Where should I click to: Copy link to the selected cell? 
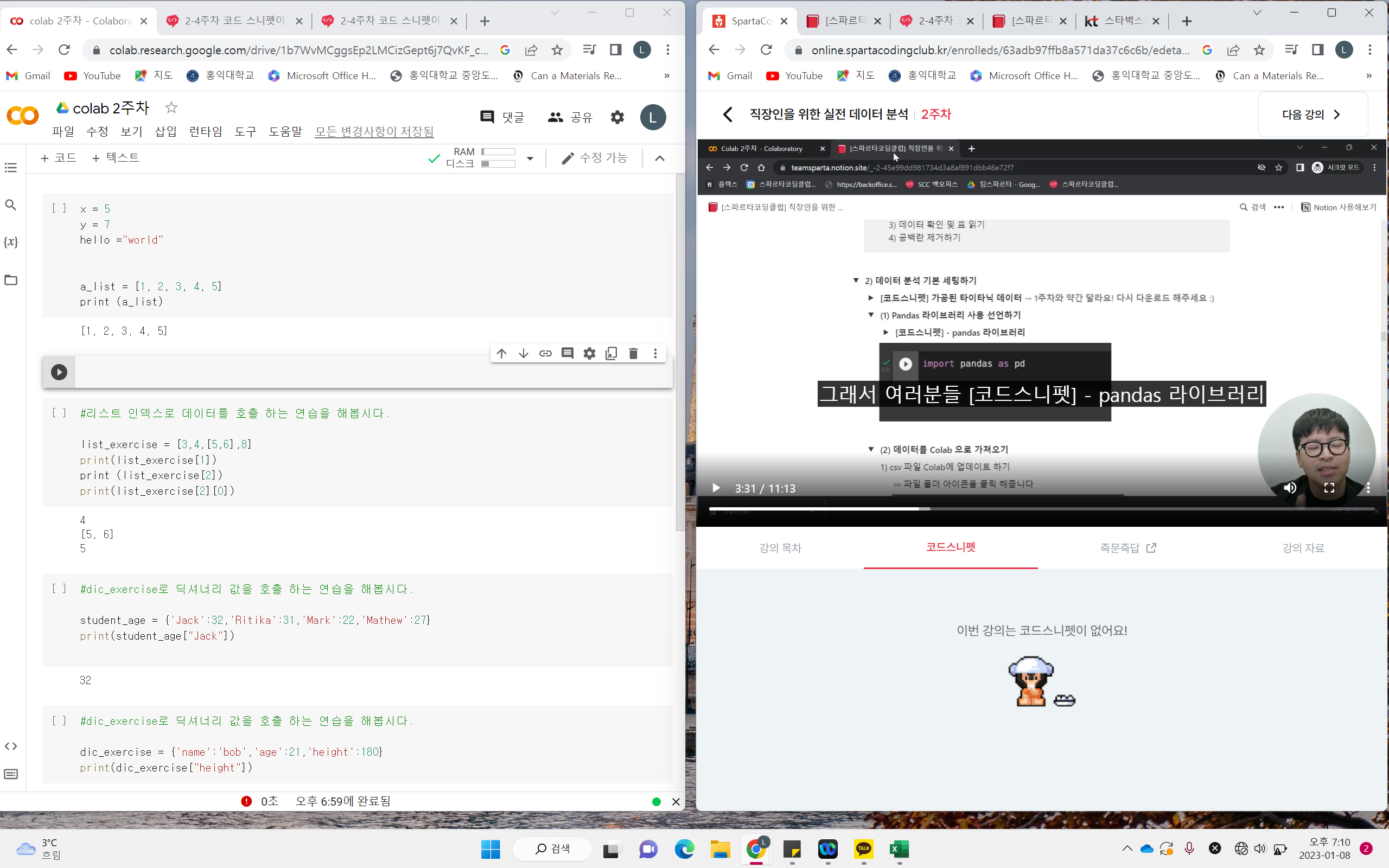(x=545, y=353)
